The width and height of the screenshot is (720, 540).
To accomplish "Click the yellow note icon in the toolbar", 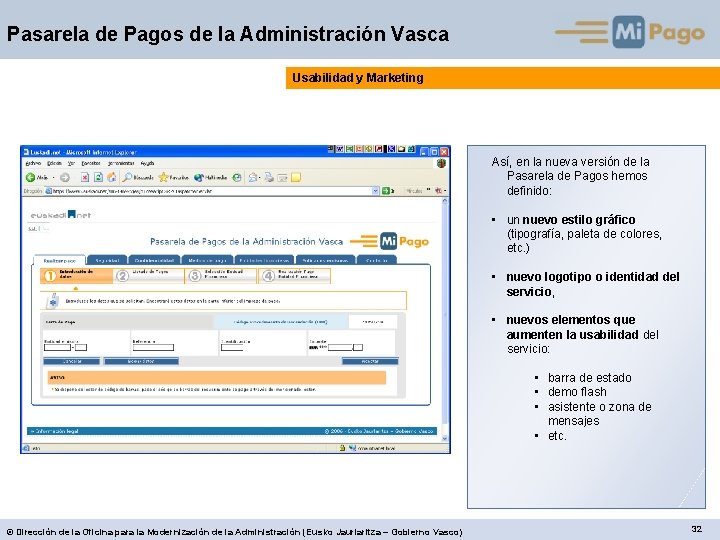I will tap(296, 177).
